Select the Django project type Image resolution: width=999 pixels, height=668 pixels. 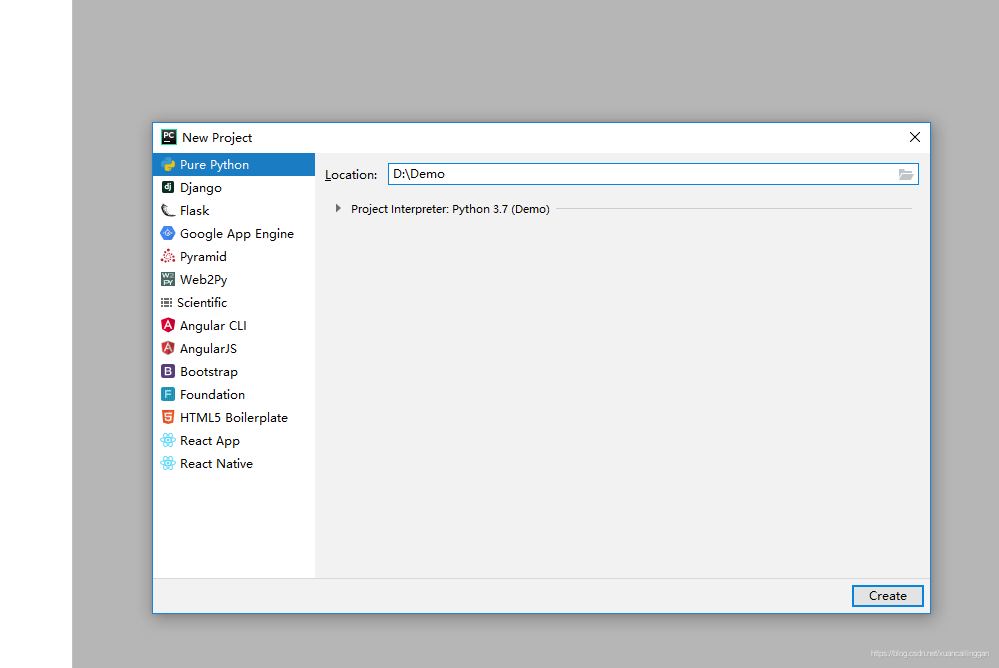[x=234, y=187]
